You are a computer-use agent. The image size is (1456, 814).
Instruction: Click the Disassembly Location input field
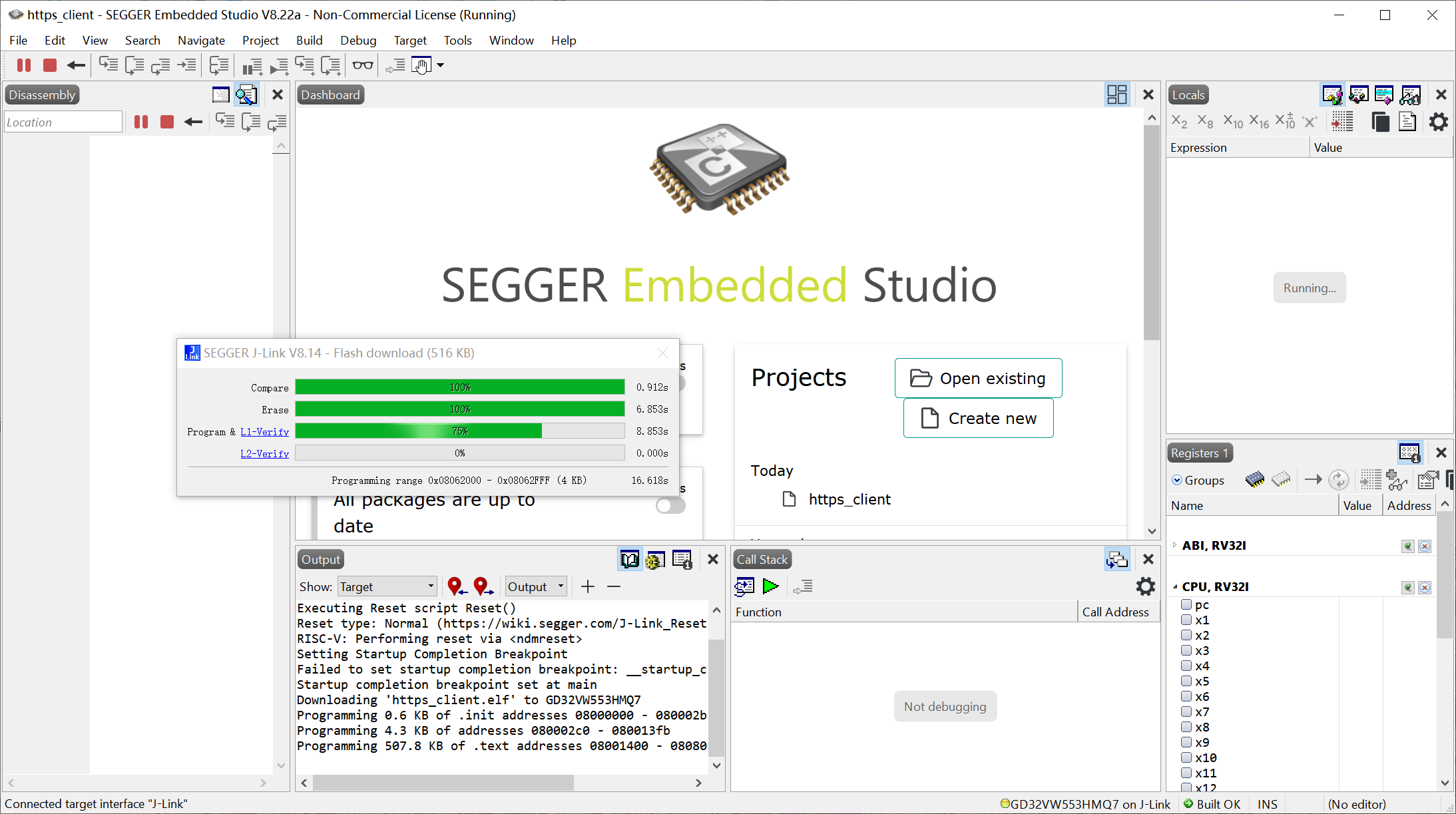(63, 122)
